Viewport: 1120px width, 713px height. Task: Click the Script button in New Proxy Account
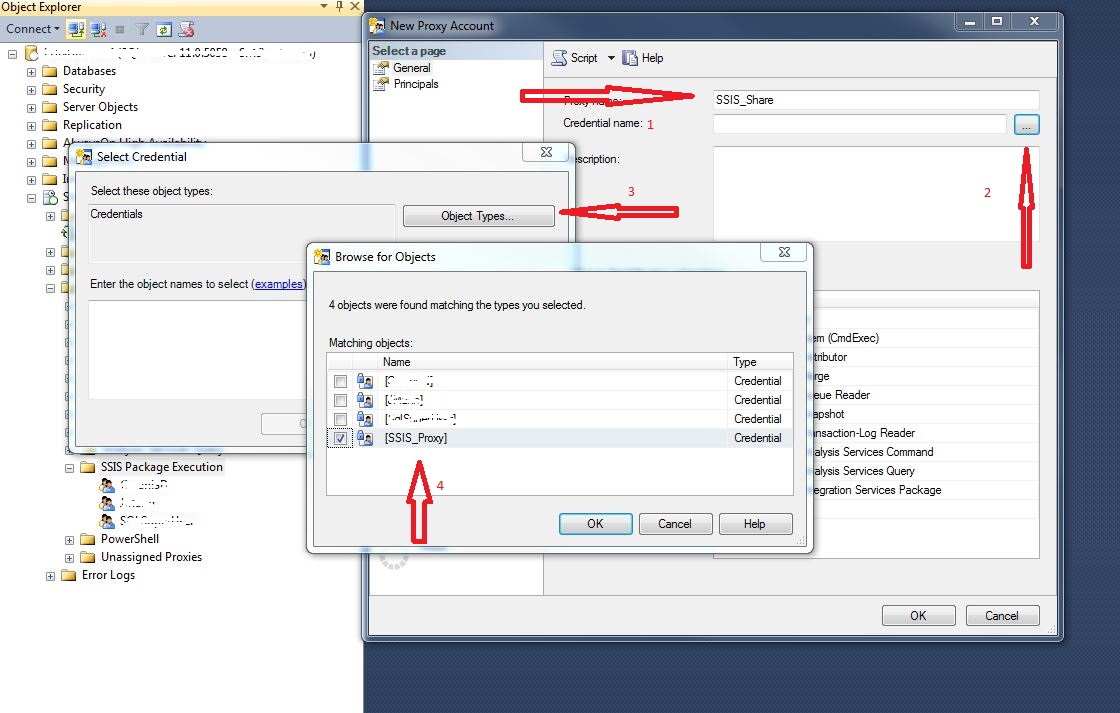[575, 58]
